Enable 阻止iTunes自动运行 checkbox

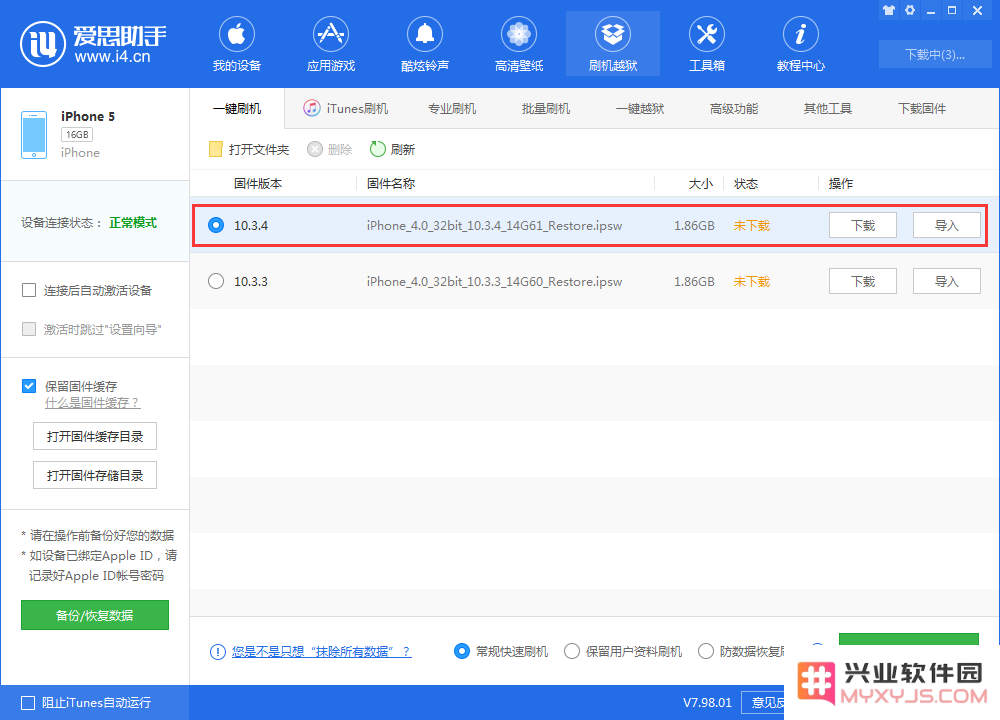[28, 703]
